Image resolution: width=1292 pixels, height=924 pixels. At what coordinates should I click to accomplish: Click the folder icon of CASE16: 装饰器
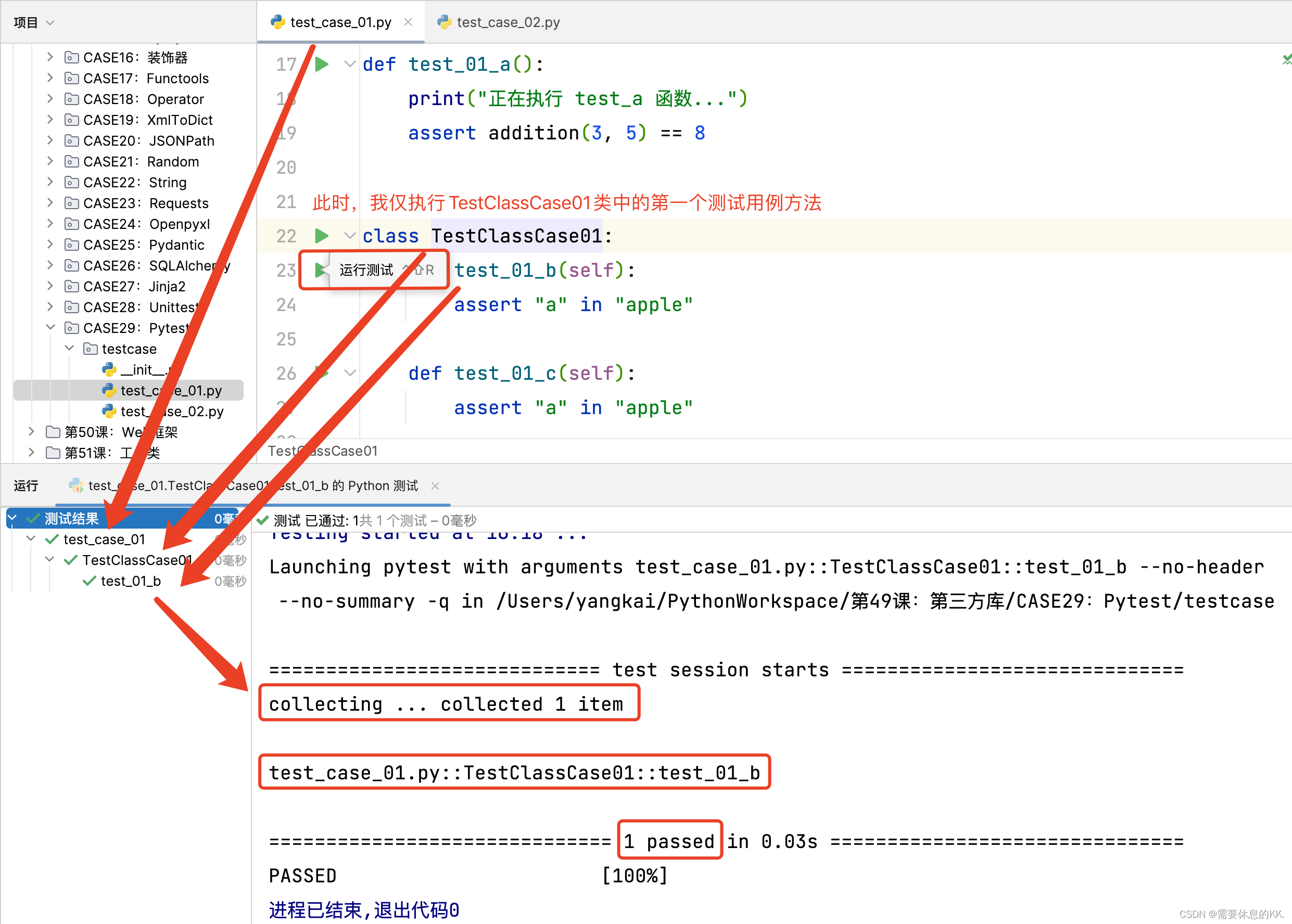coord(71,57)
